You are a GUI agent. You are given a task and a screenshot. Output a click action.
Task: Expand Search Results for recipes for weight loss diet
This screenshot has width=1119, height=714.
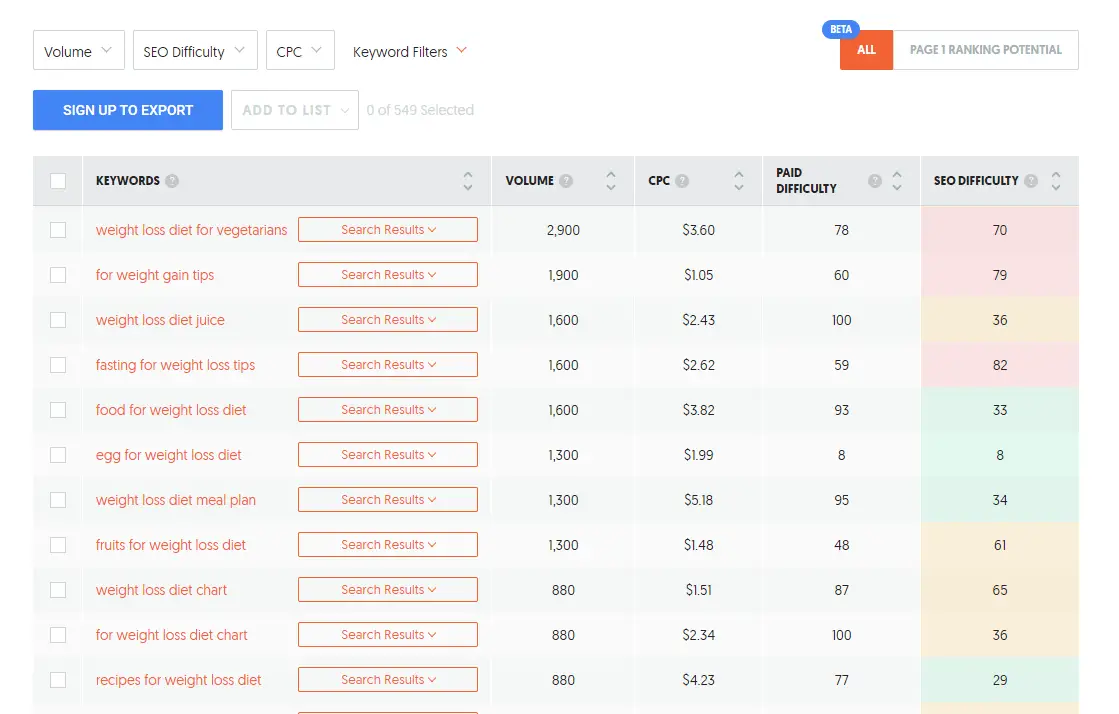[388, 680]
